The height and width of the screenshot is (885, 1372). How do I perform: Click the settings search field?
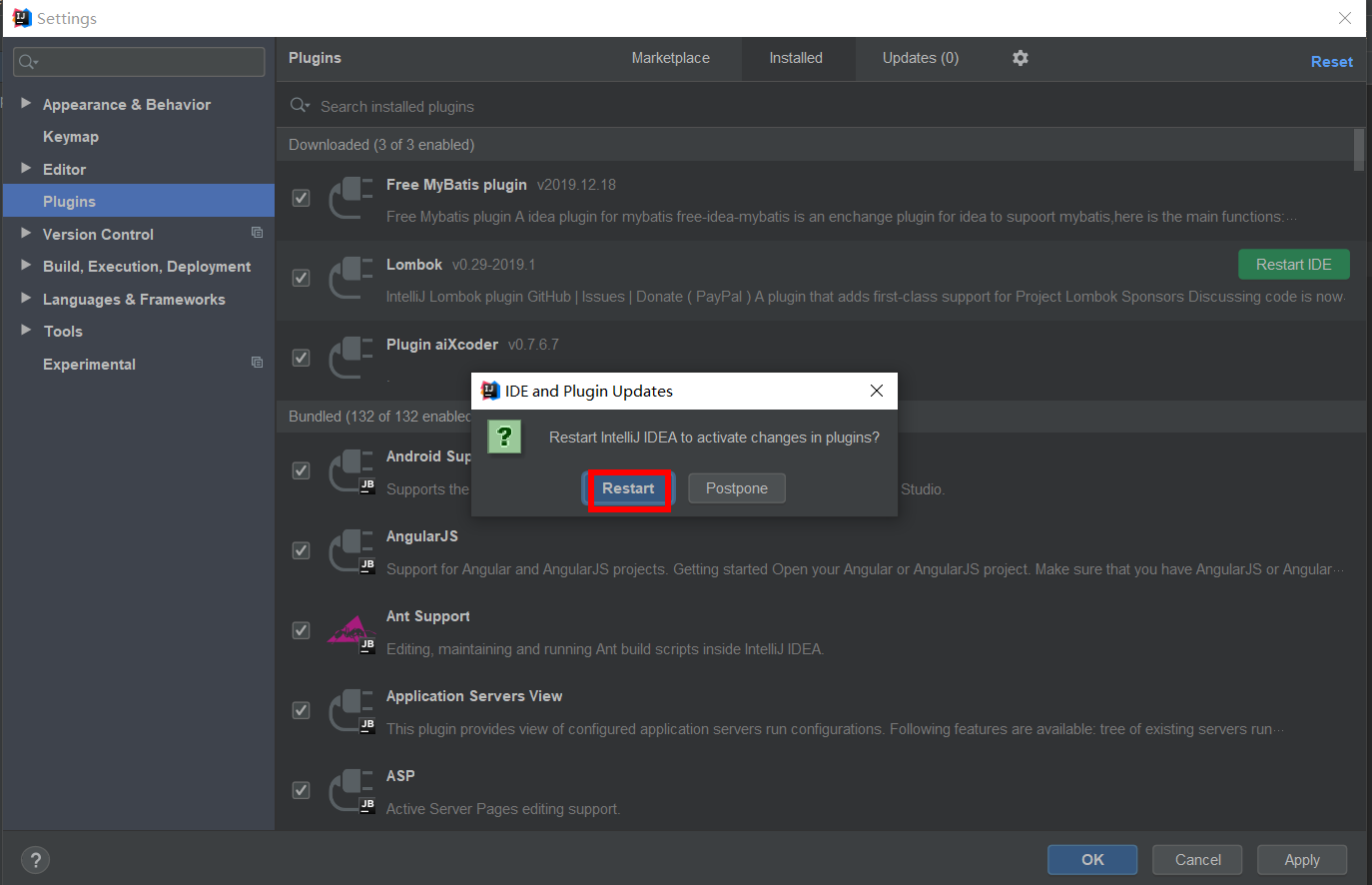click(139, 62)
